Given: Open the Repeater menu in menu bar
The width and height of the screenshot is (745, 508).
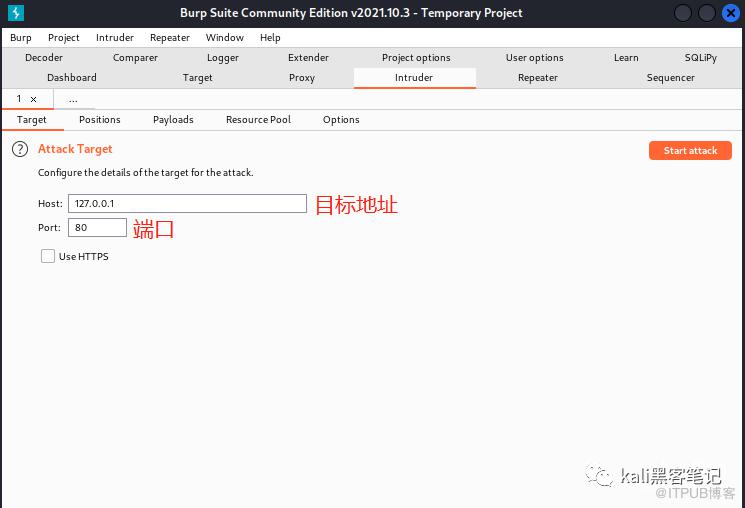Looking at the screenshot, I should [170, 38].
